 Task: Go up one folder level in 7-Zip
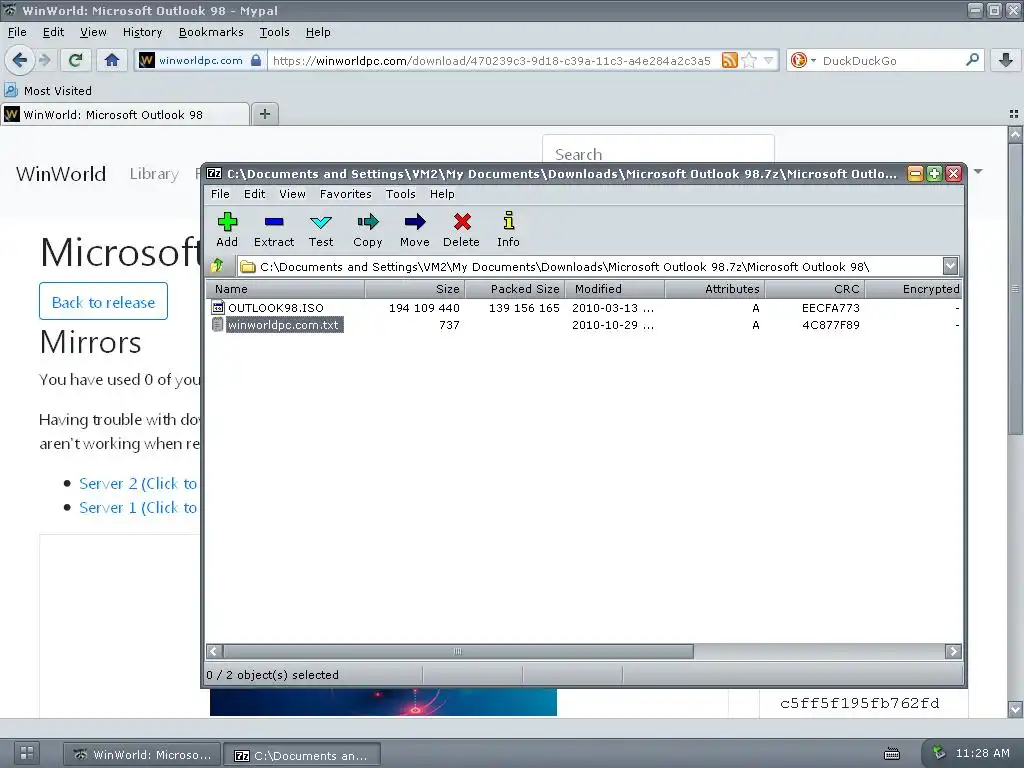217,266
